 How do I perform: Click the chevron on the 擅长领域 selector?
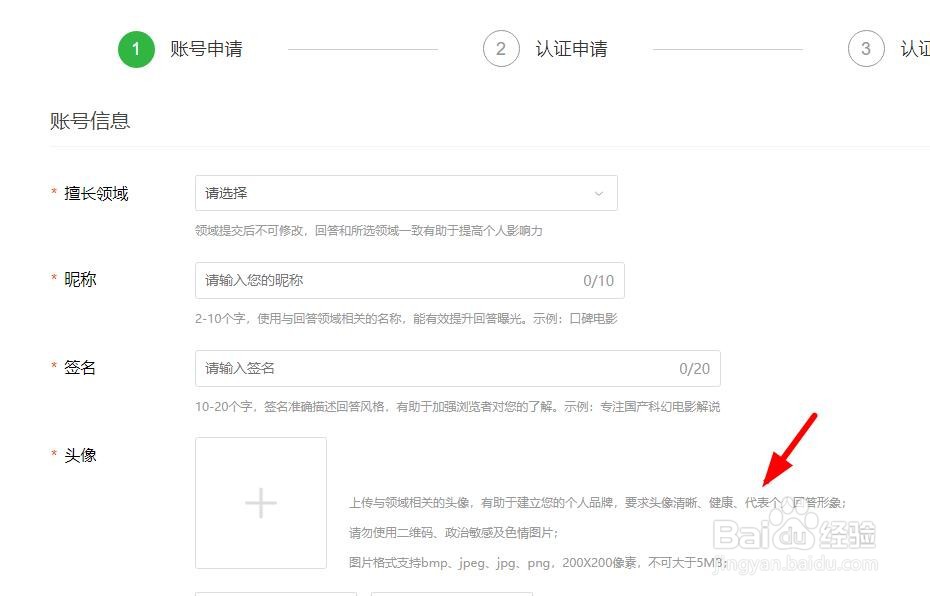597,193
